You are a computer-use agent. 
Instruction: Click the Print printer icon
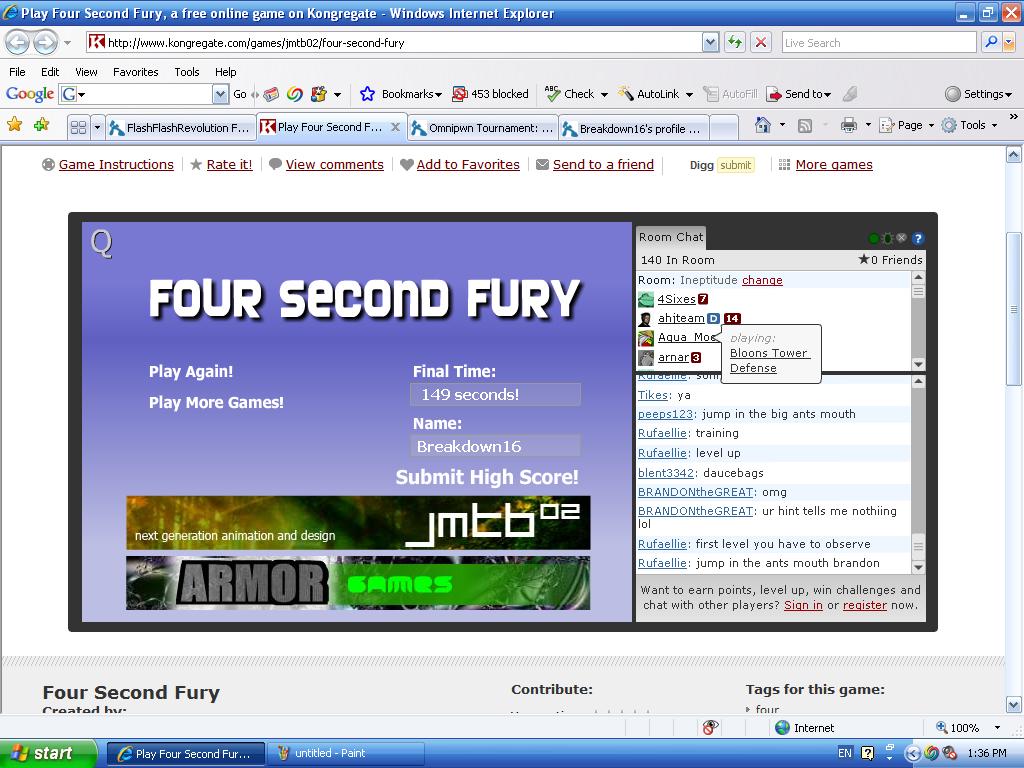848,125
